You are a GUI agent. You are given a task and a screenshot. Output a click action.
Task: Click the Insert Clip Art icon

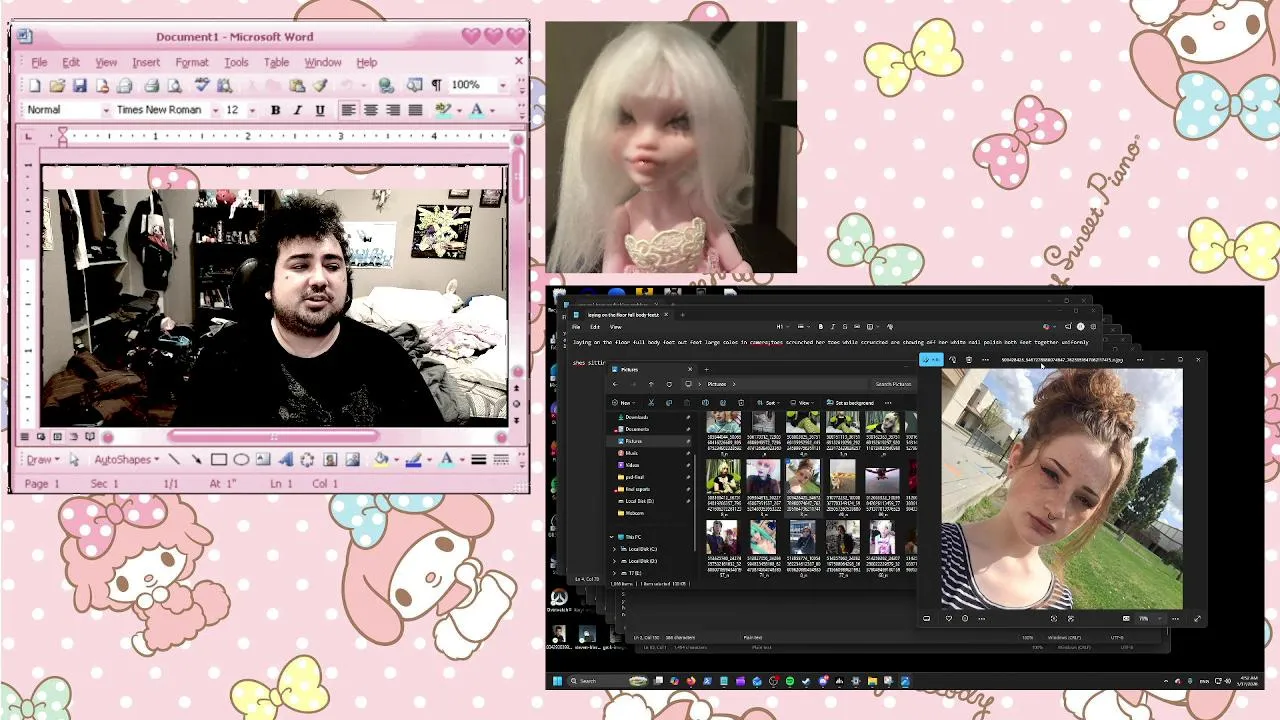(x=330, y=460)
